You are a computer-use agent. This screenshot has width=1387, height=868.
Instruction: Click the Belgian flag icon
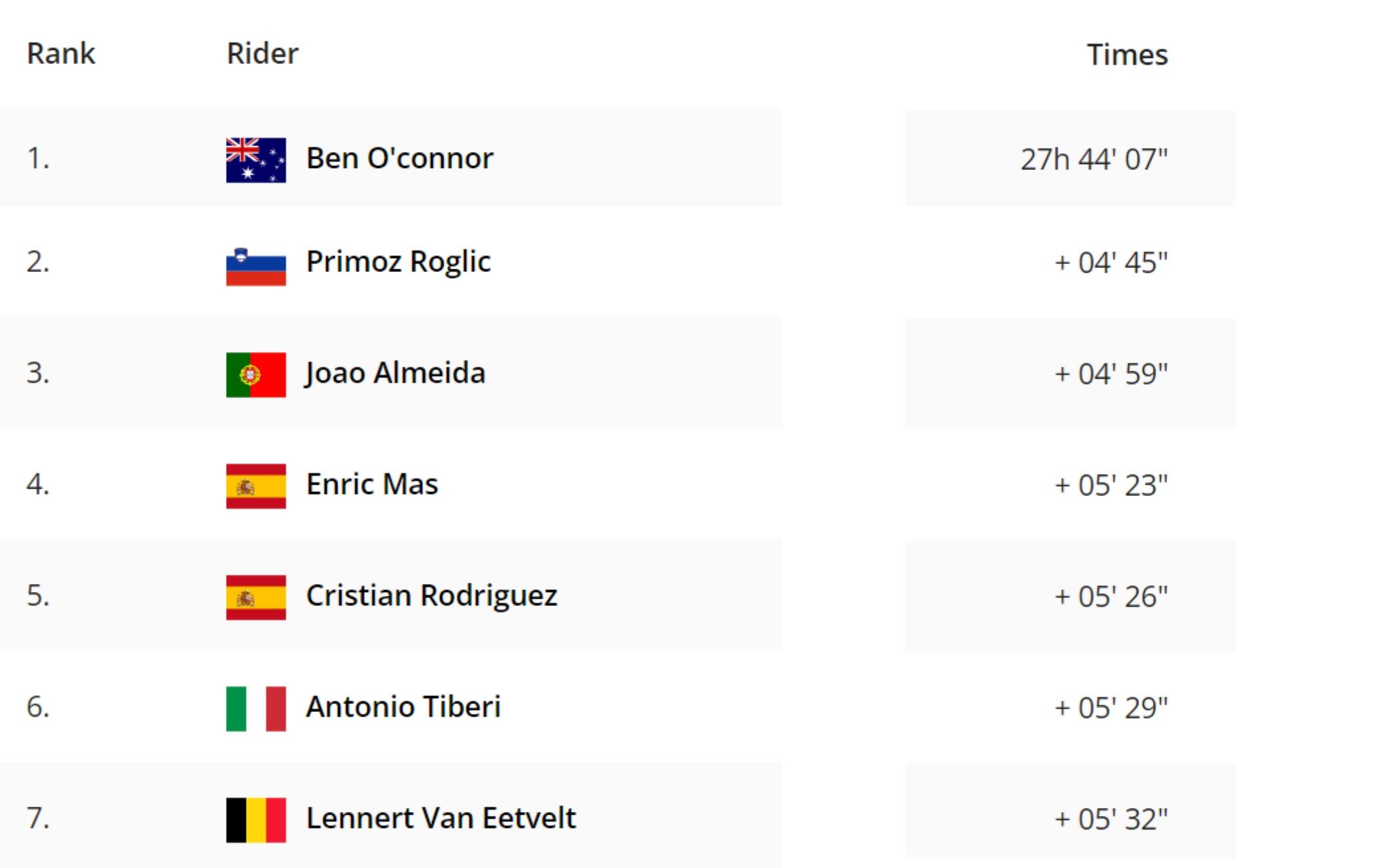(255, 820)
